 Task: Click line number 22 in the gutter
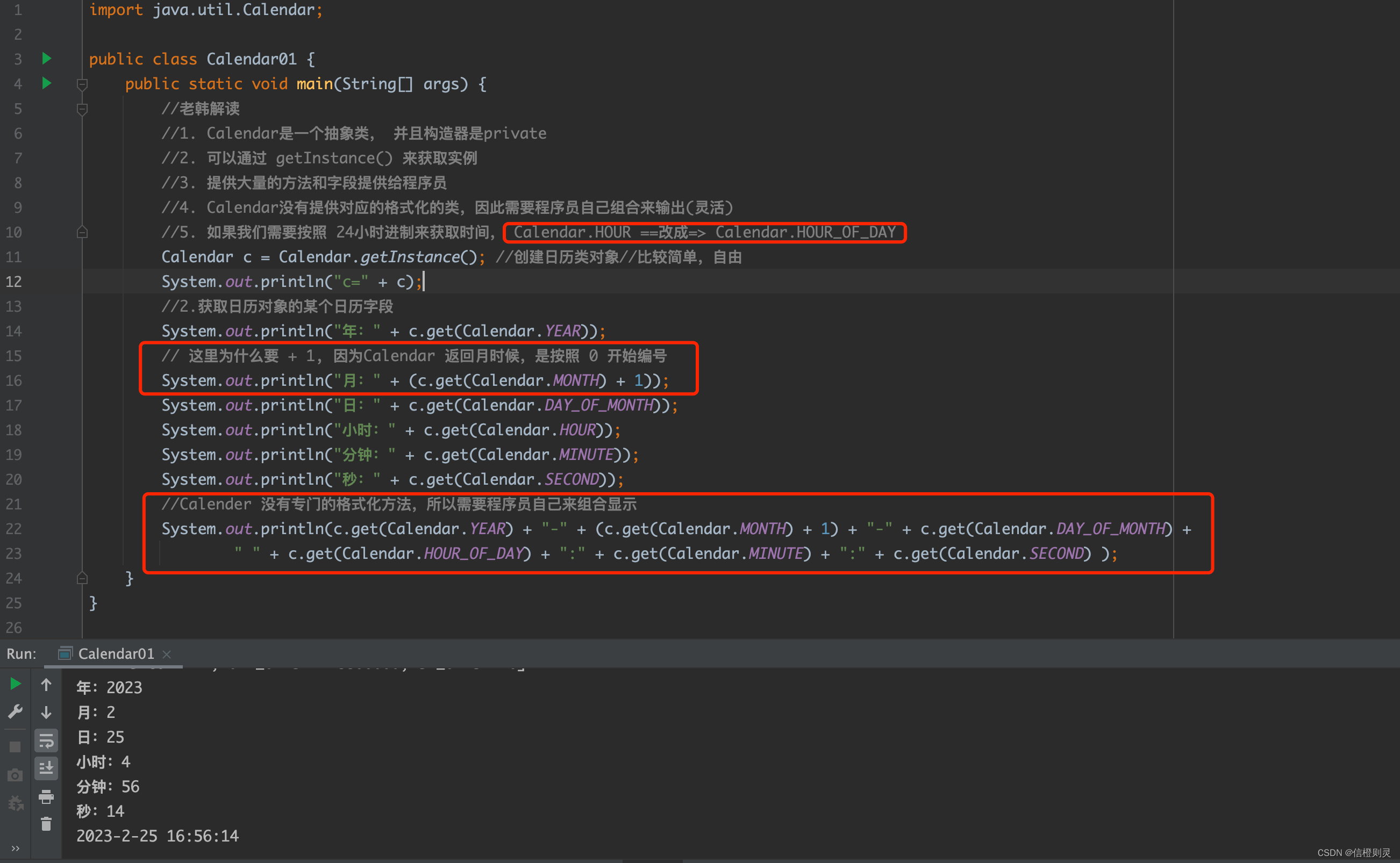point(13,529)
